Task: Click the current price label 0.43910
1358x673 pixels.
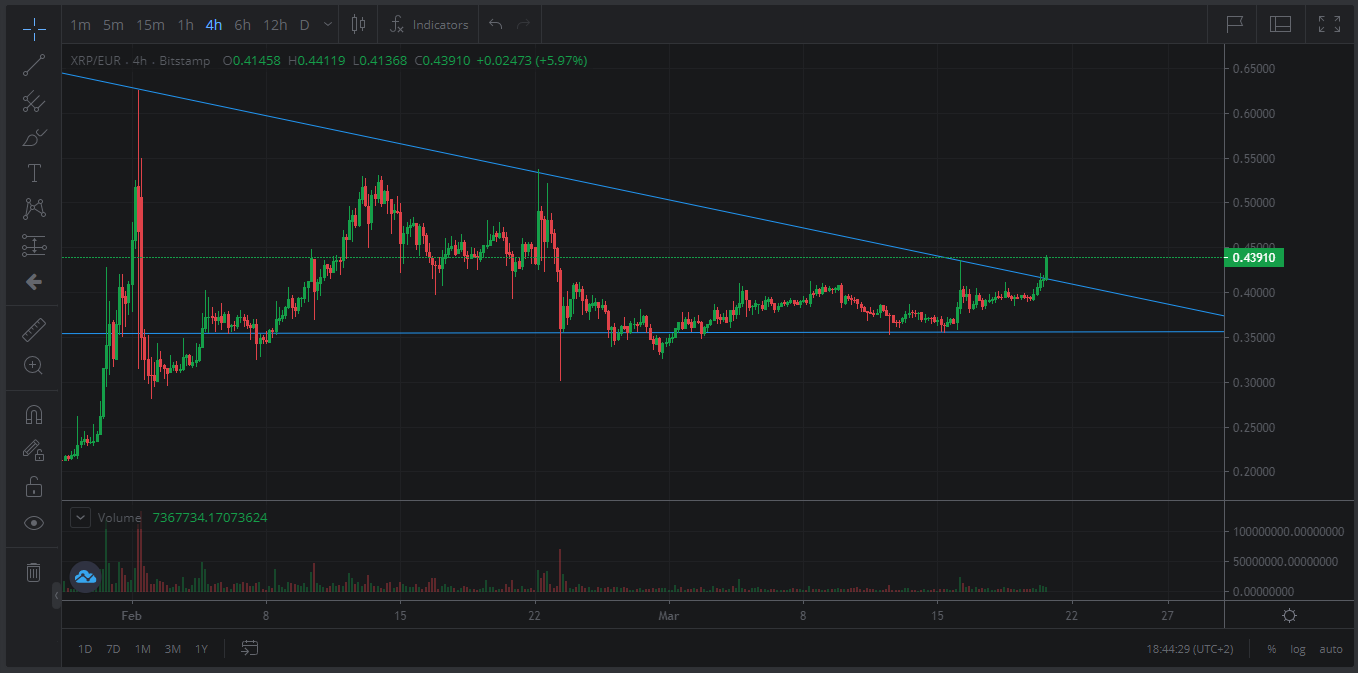Action: (1254, 258)
